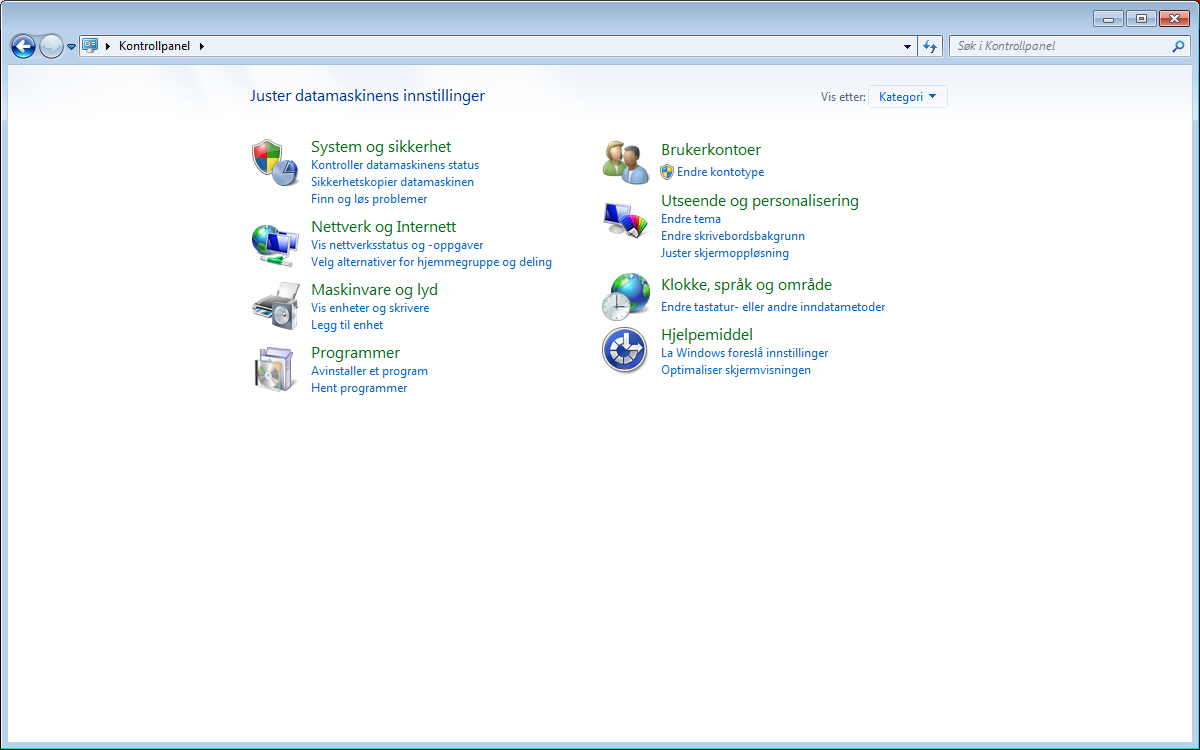Expand the arrow after Kontrollpanel in breadcrumb
The width and height of the screenshot is (1200, 750).
click(201, 46)
